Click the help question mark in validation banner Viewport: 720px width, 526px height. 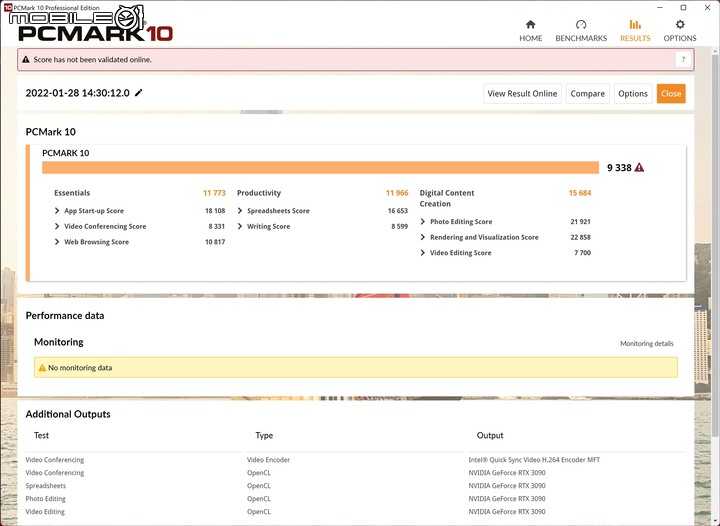coord(683,59)
